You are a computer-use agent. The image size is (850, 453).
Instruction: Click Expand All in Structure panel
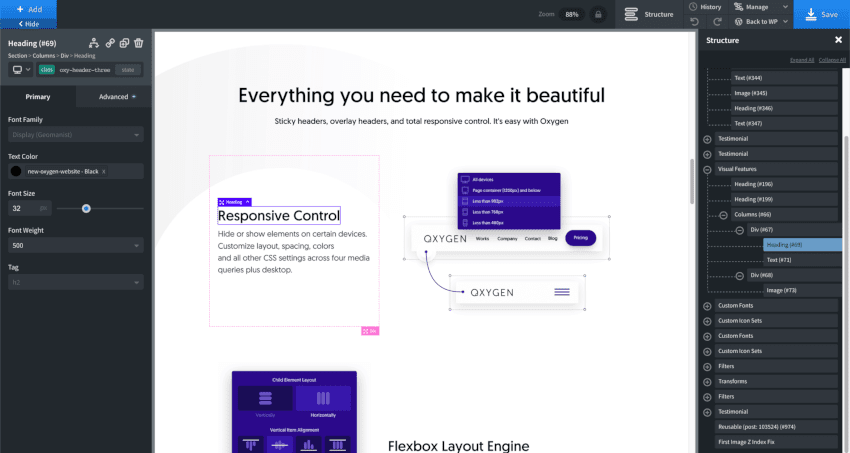802,60
